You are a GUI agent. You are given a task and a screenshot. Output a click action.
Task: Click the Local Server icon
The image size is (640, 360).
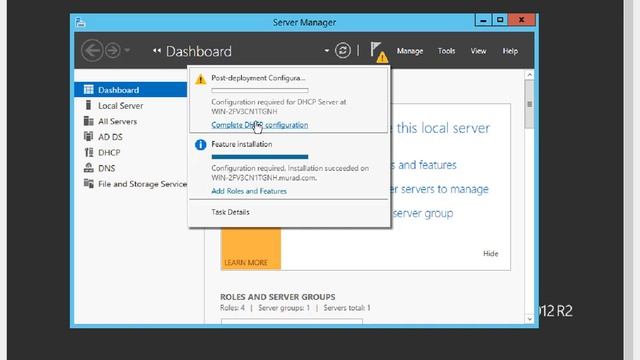point(88,105)
